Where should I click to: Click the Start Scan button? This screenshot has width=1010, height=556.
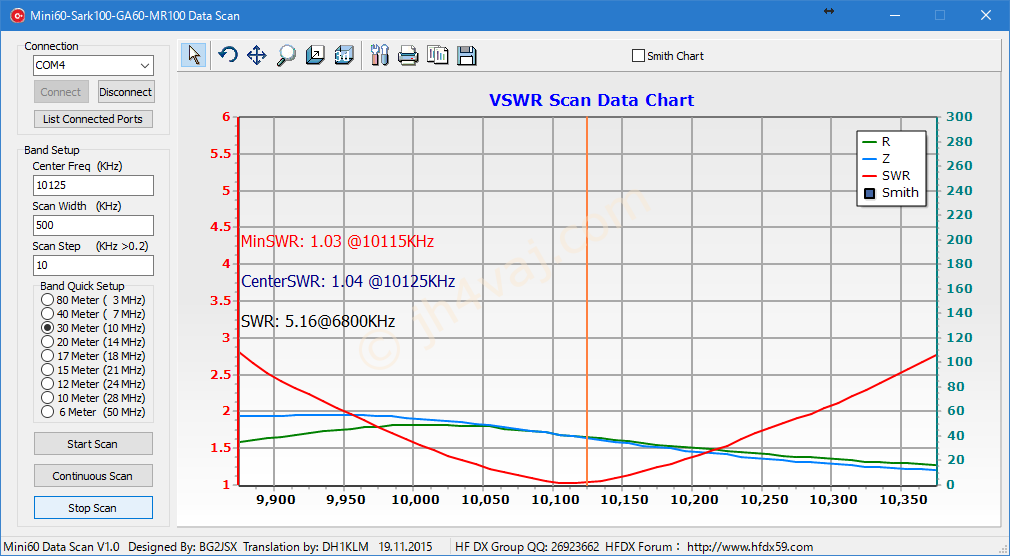coord(93,444)
